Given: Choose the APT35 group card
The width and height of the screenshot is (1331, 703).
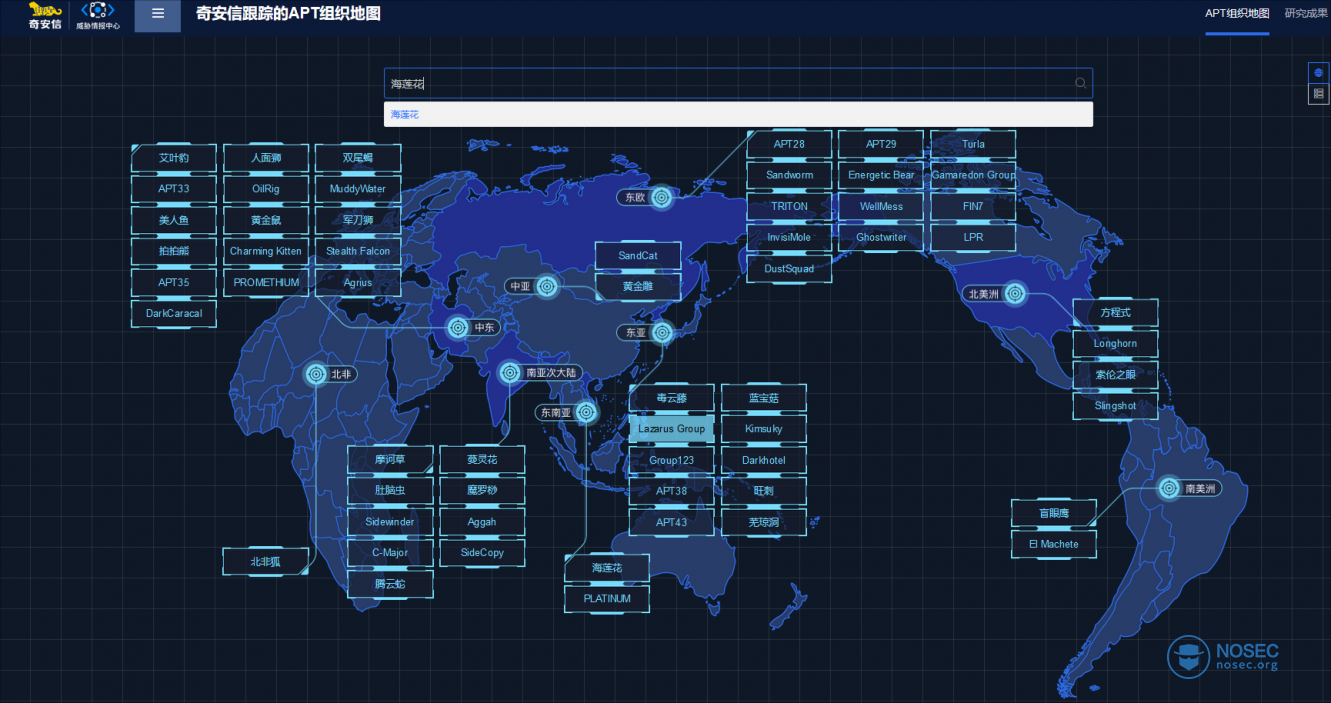Looking at the screenshot, I should pos(173,282).
